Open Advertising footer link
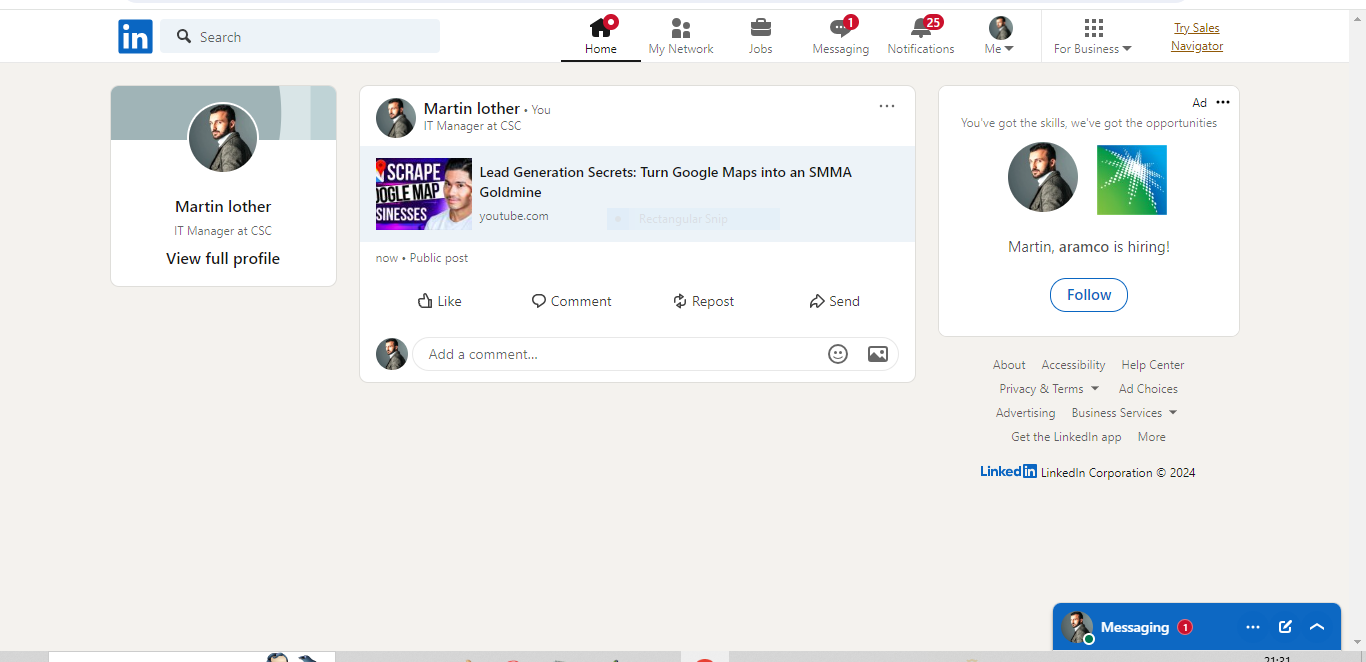Image resolution: width=1366 pixels, height=662 pixels. (x=1025, y=413)
